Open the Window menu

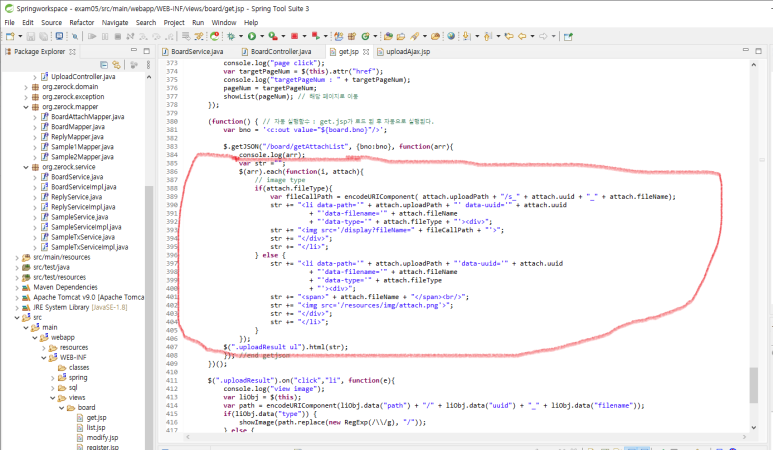click(224, 23)
